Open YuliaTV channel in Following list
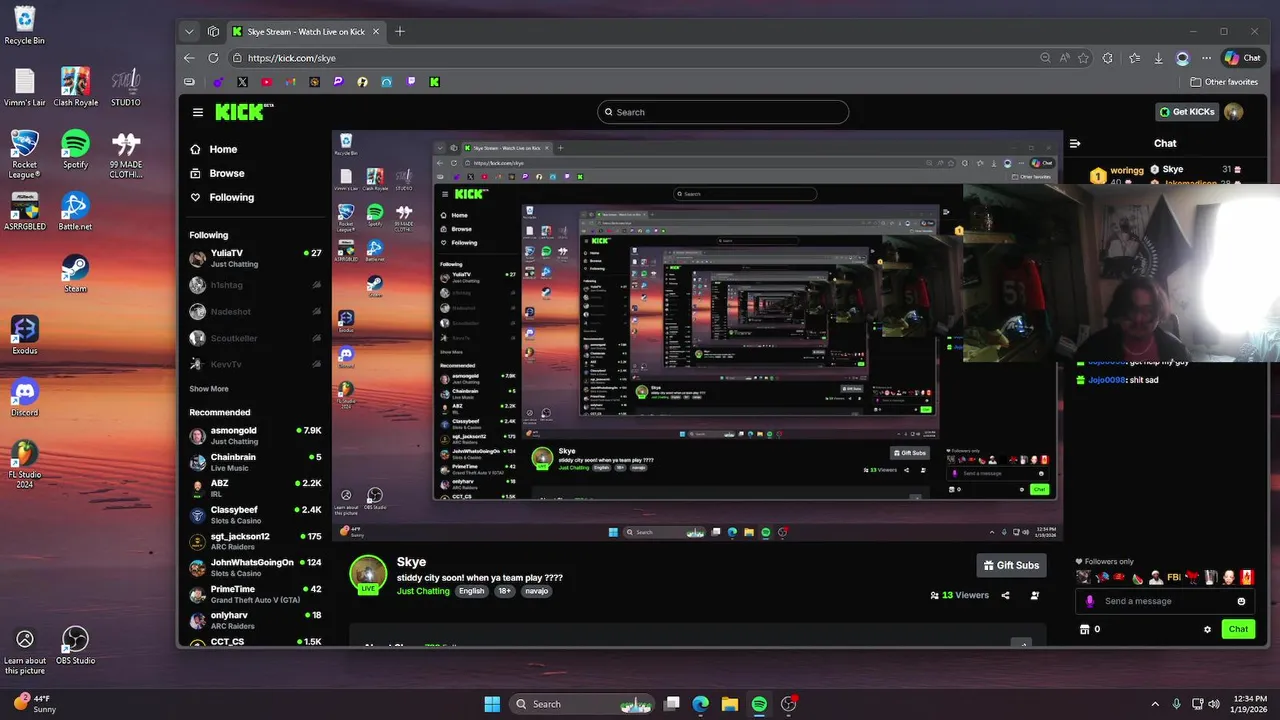 point(256,259)
